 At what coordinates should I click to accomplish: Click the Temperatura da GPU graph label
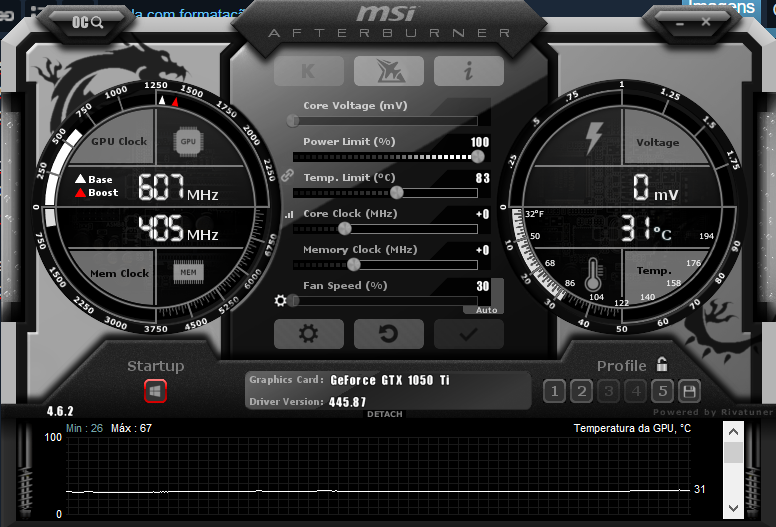632,428
